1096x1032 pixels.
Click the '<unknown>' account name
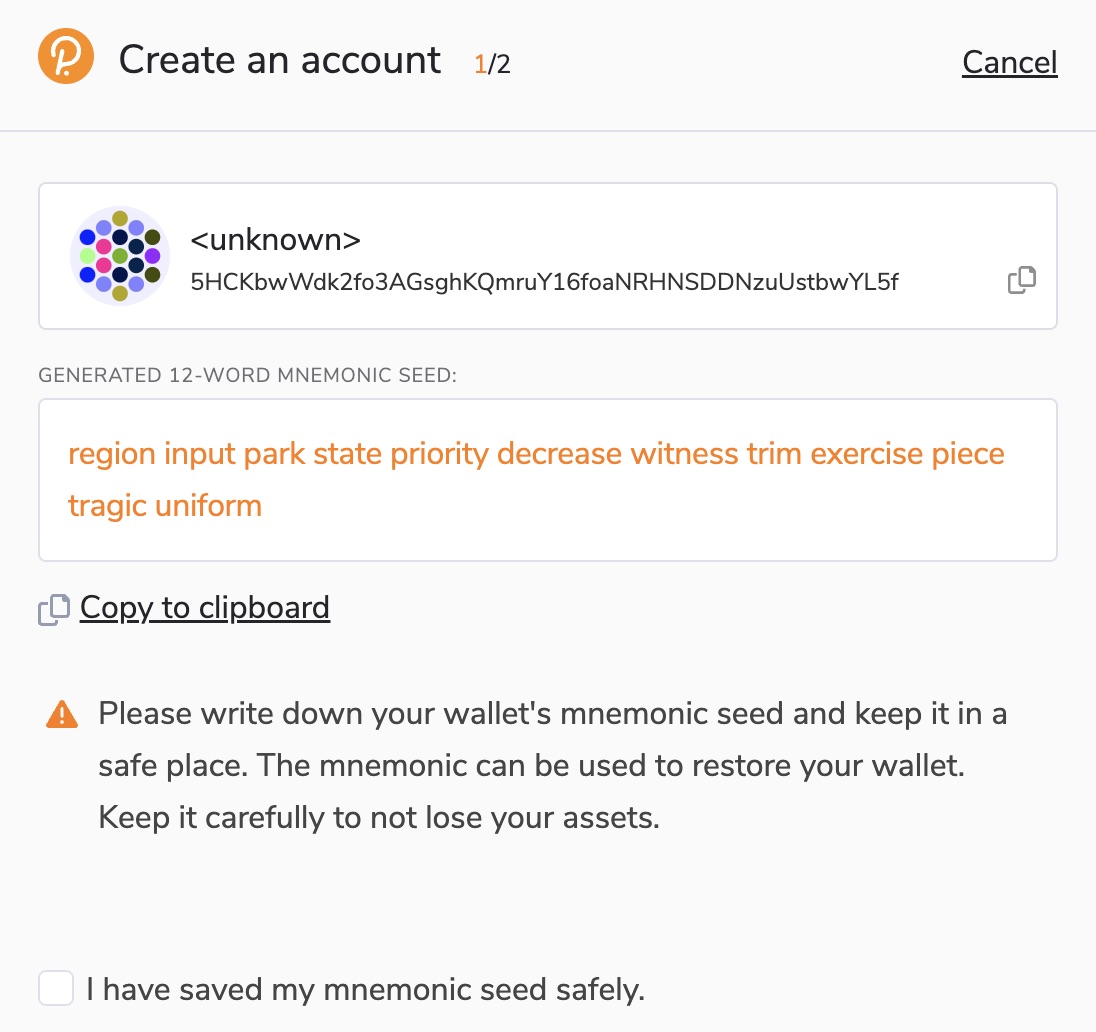pyautogui.click(x=274, y=239)
